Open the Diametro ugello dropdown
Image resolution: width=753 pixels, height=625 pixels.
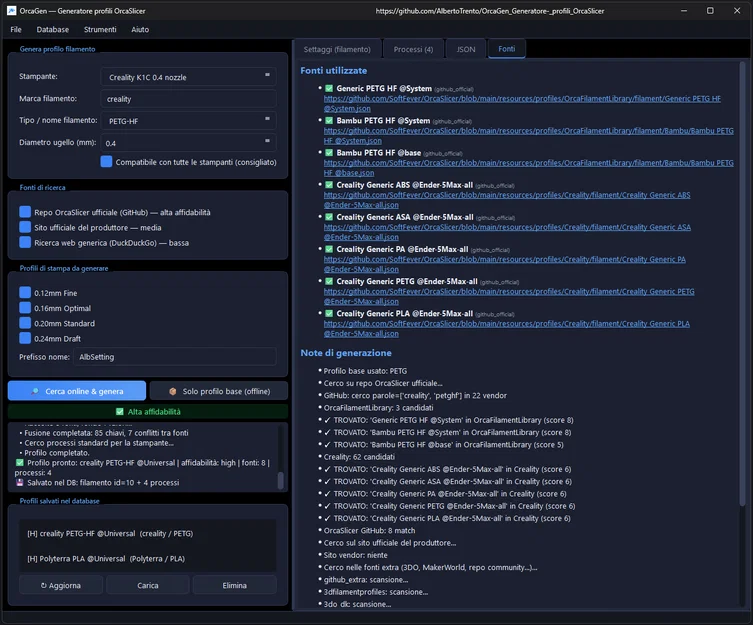click(x=188, y=143)
